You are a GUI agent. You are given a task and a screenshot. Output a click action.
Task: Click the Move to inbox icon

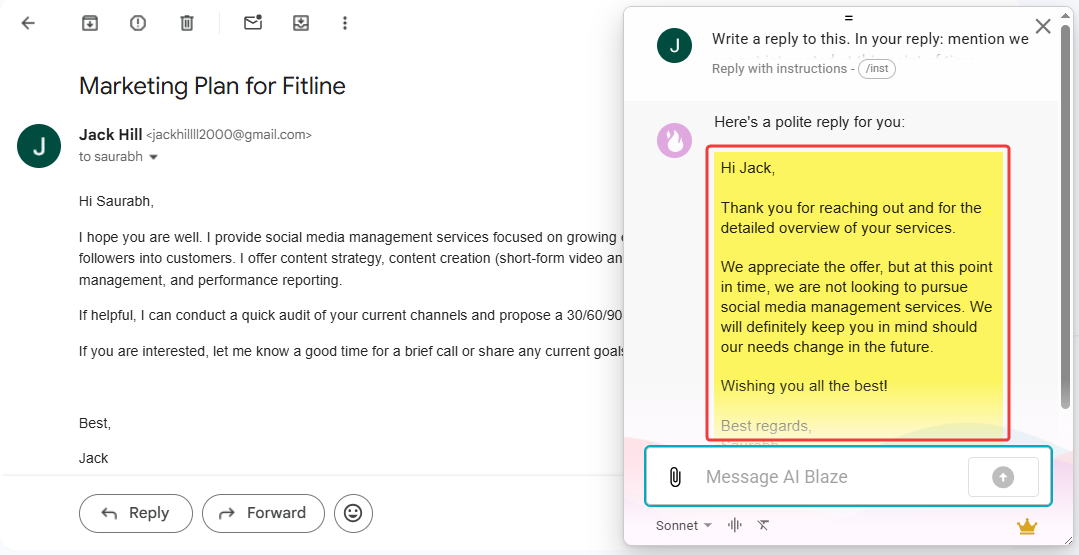[301, 23]
